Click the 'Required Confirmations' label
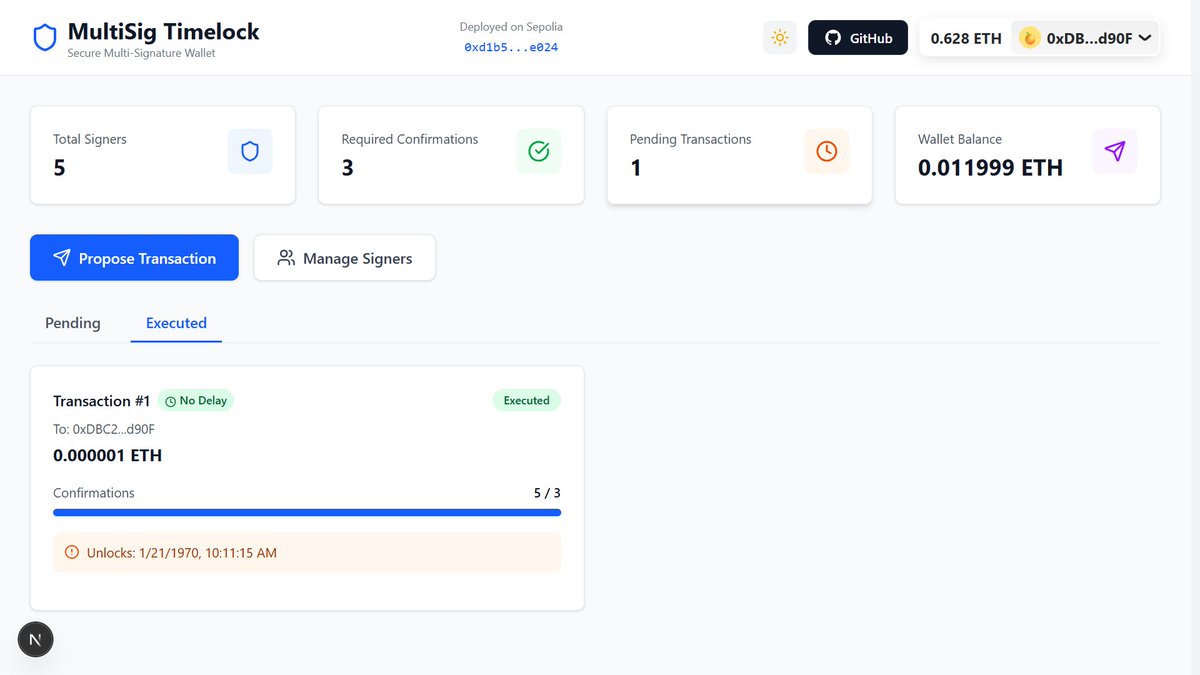This screenshot has width=1200, height=675. tap(410, 139)
